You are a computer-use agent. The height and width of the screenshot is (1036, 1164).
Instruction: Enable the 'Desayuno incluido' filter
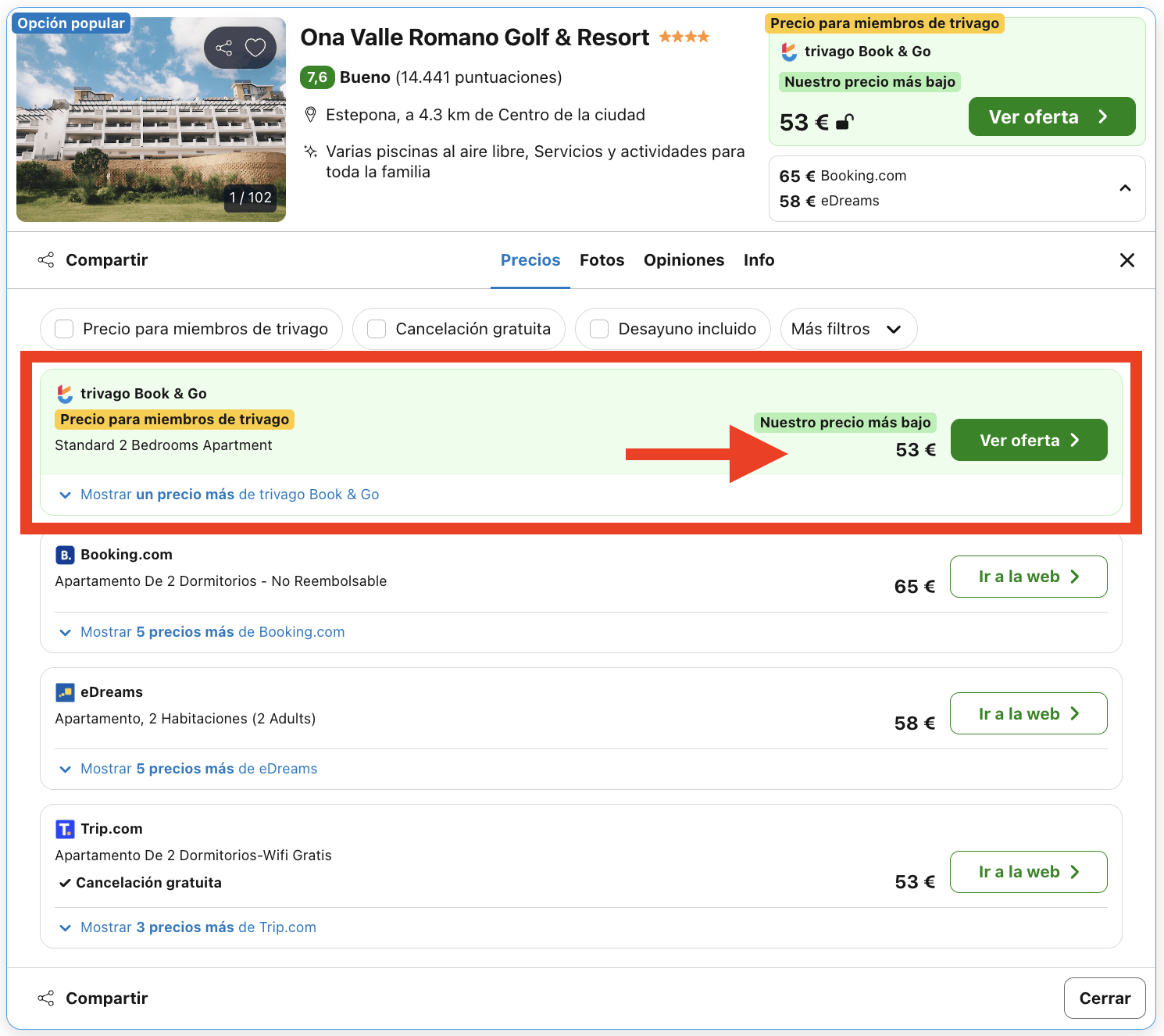pos(598,329)
